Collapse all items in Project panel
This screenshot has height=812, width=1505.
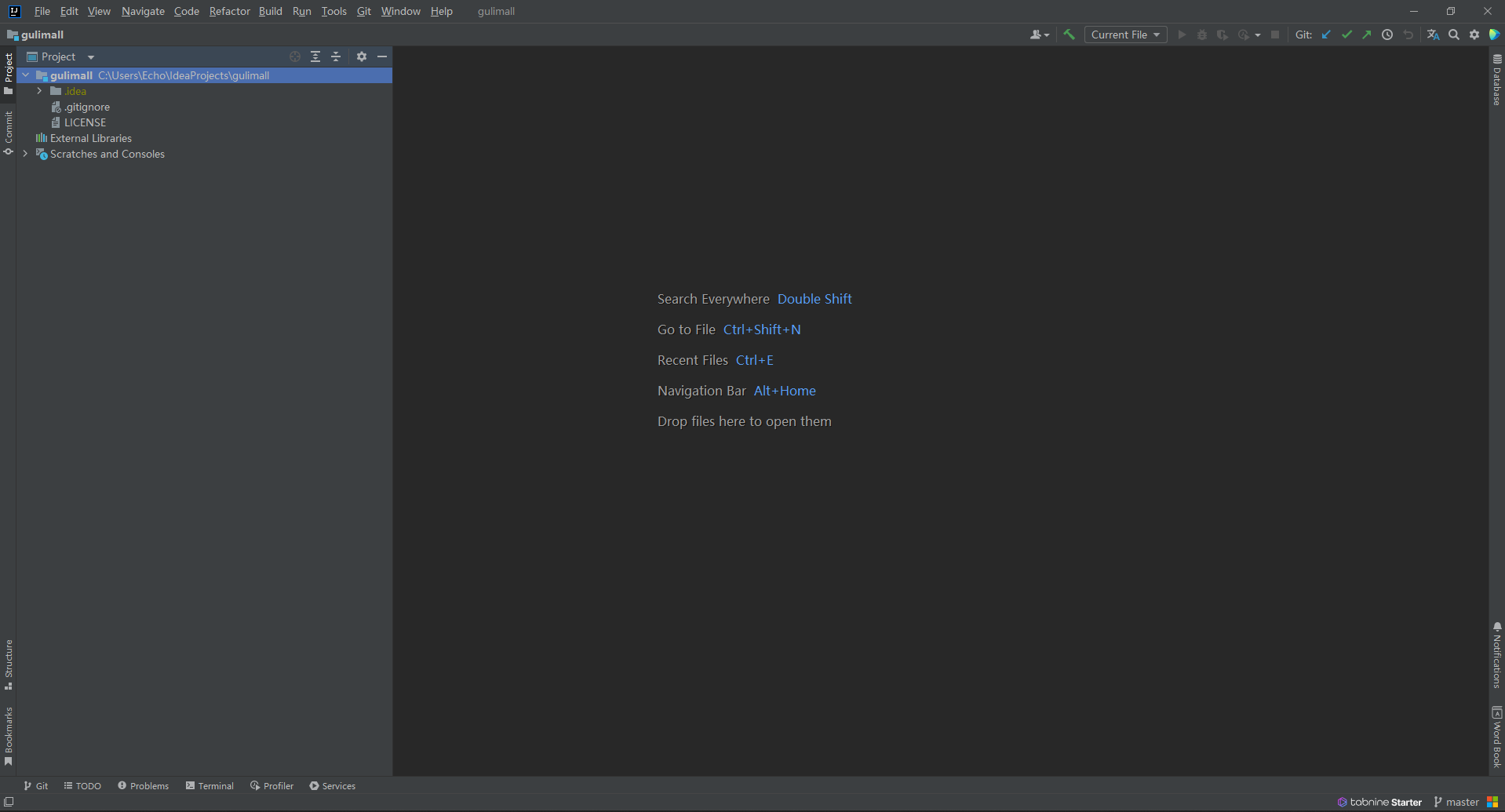pyautogui.click(x=336, y=56)
